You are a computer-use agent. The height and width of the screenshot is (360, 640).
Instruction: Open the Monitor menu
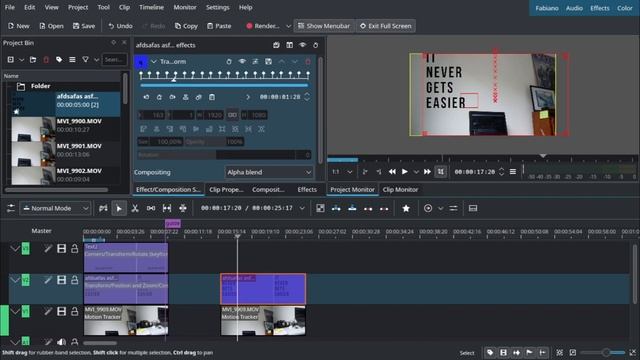[x=185, y=7]
